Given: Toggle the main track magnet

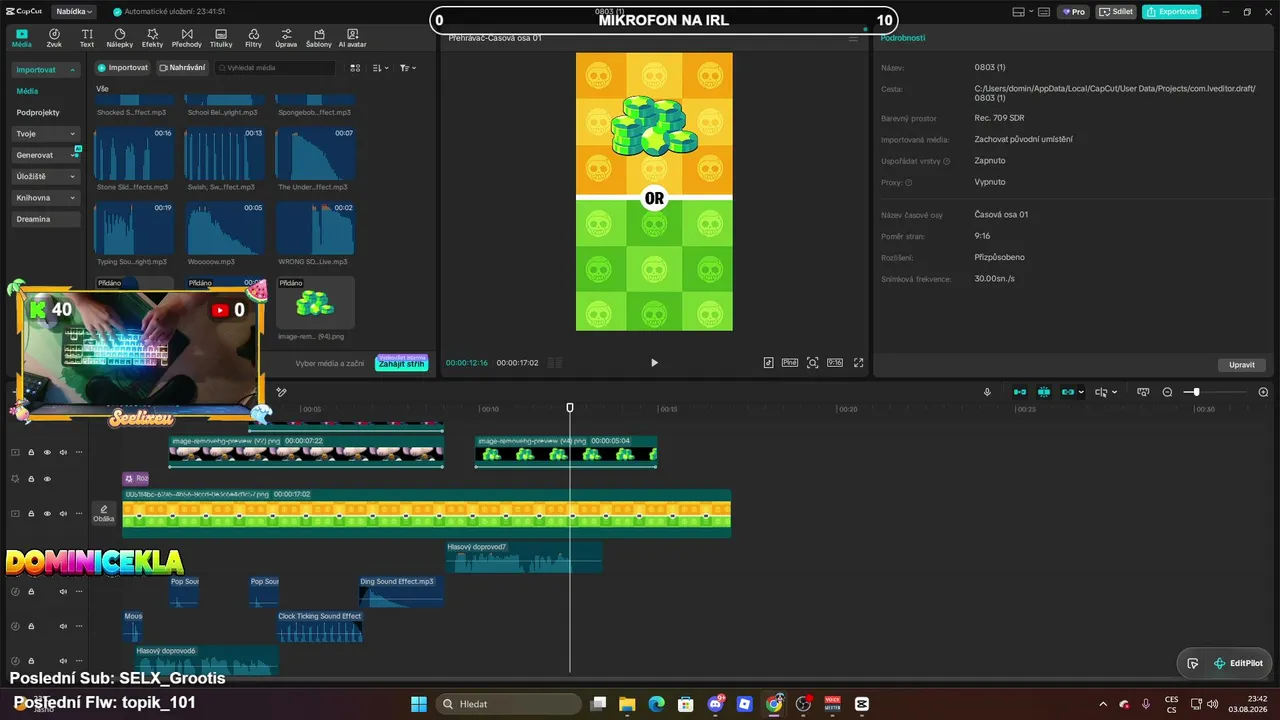Looking at the screenshot, I should tap(1020, 392).
